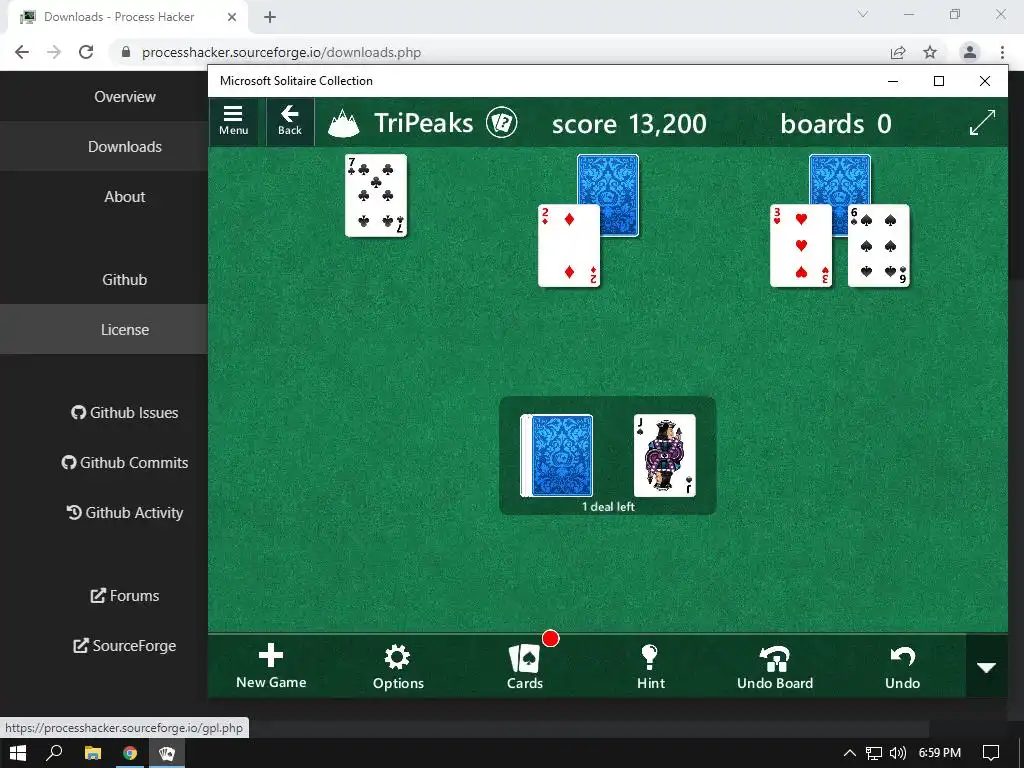Go forward in the browser
This screenshot has height=768, width=1024.
click(54, 52)
